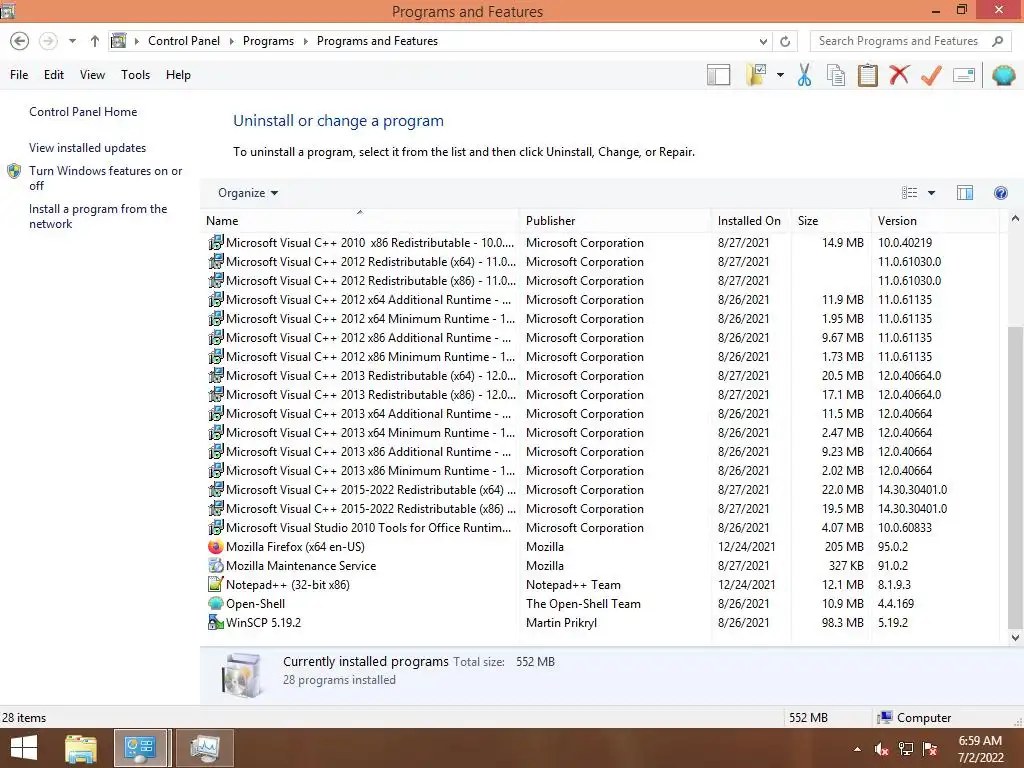
Task: Click the blue Help question icon
Action: (1000, 193)
